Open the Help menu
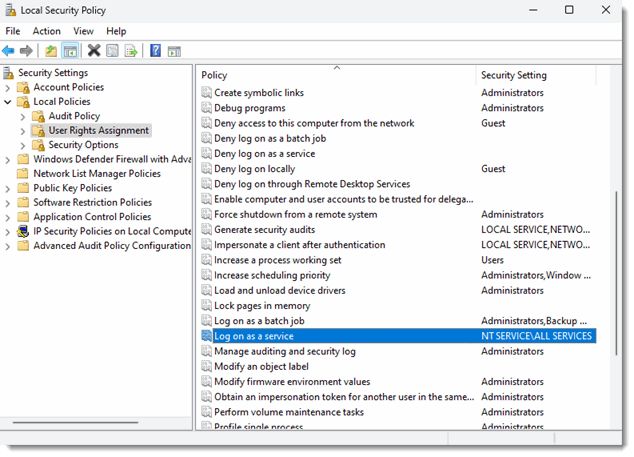This screenshot has height=457, width=634. coord(116,31)
